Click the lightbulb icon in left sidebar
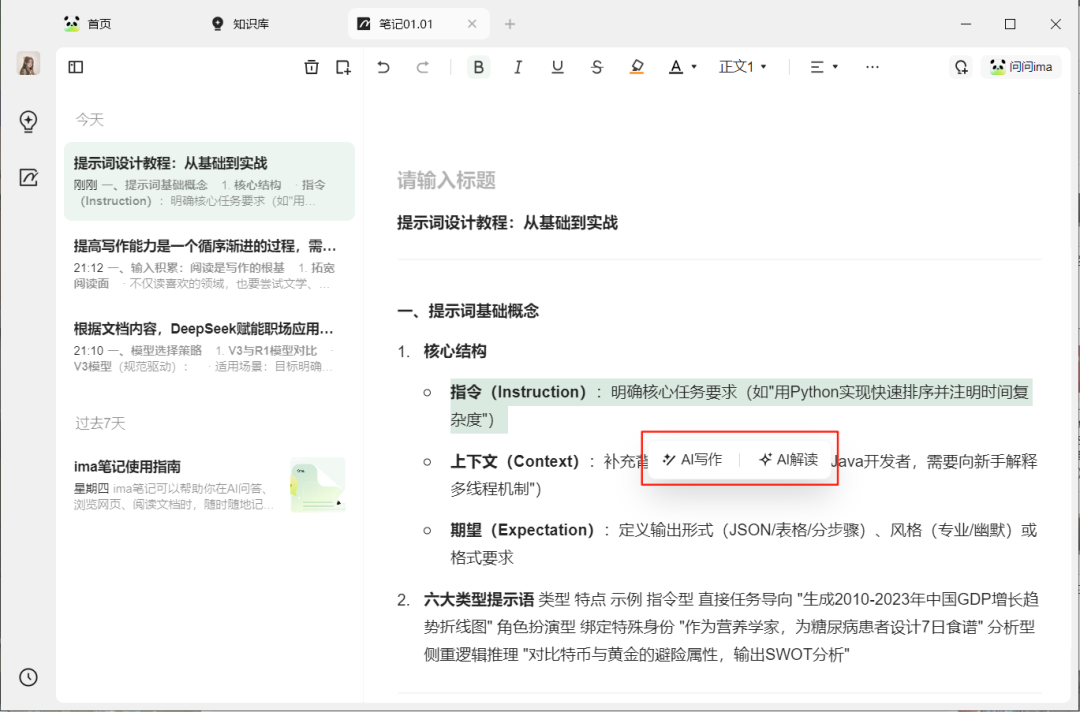Screen dimensions: 1080x712 [x=28, y=121]
